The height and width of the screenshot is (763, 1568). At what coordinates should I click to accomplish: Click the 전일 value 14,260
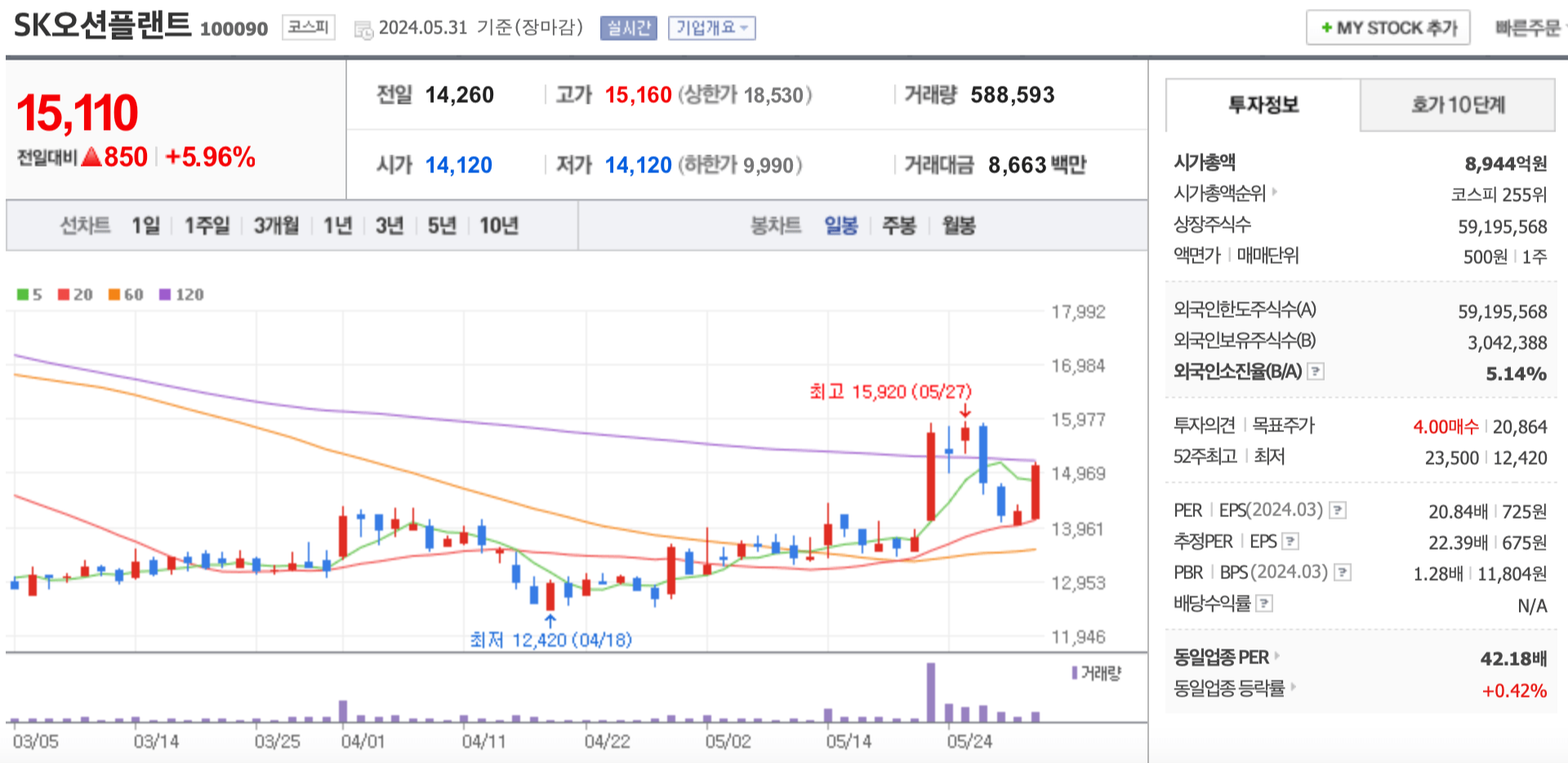tap(460, 95)
